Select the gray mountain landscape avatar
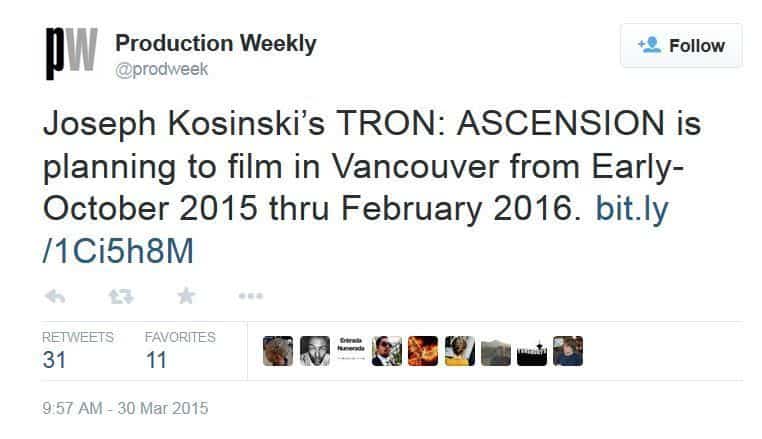The image size is (762, 439). coord(495,351)
